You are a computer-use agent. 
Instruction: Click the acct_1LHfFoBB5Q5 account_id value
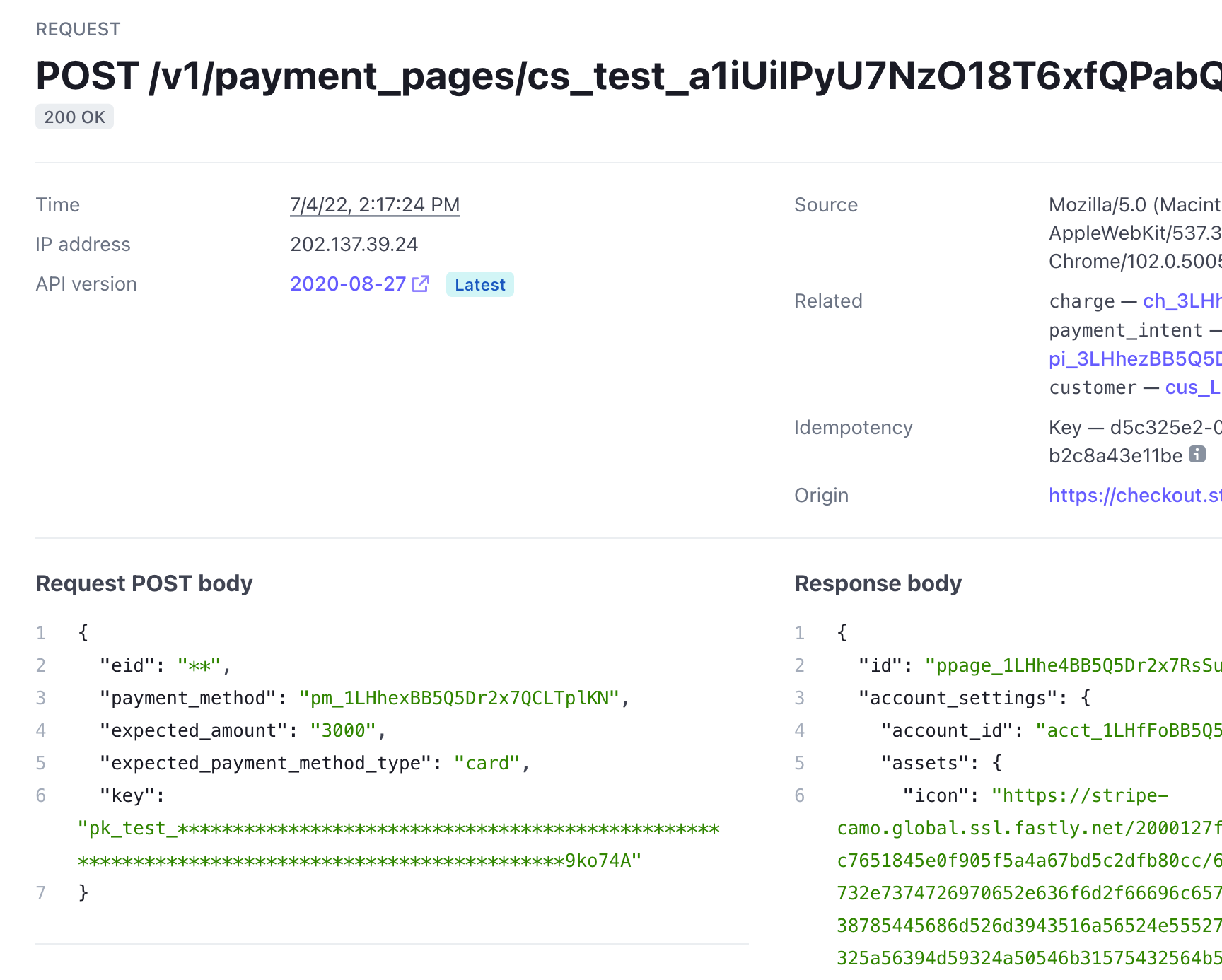tap(1128, 730)
